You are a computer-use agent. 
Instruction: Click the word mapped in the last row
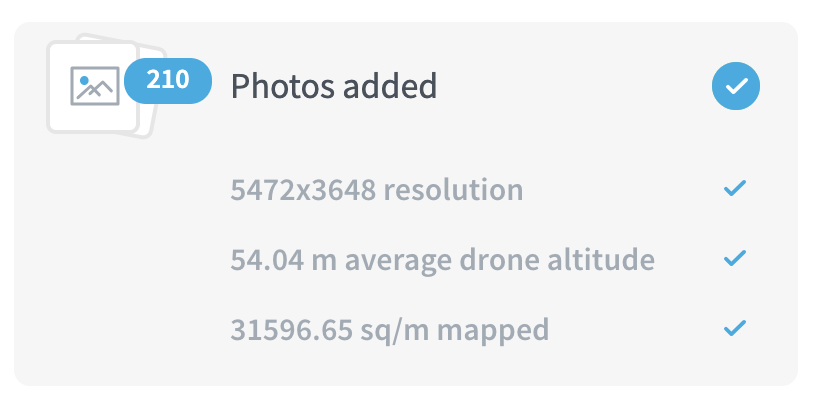[493, 331]
